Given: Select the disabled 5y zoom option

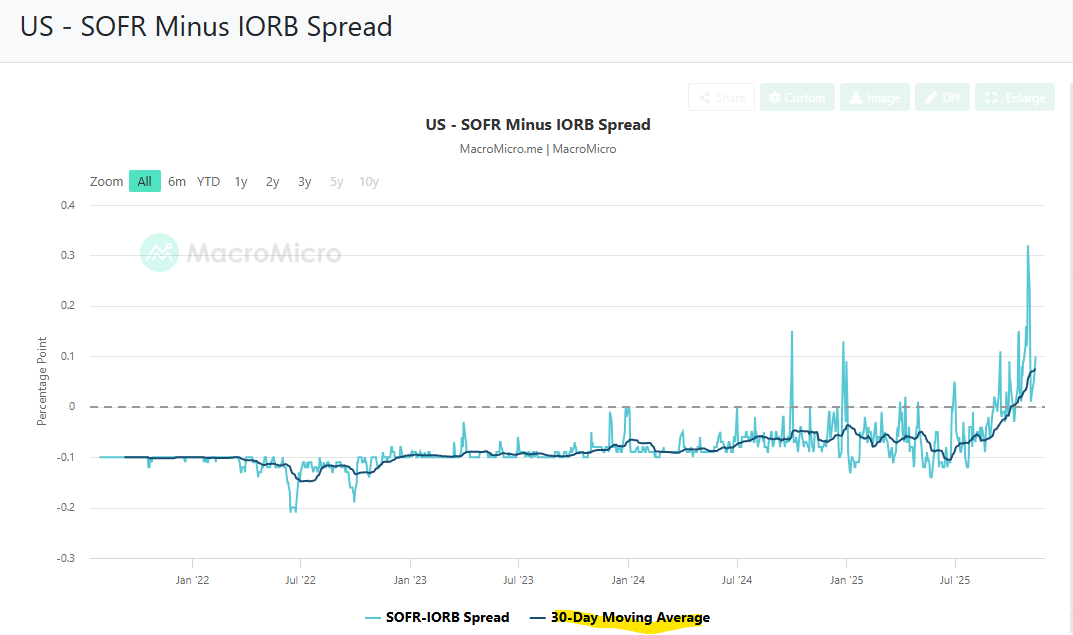Looking at the screenshot, I should click(x=337, y=181).
